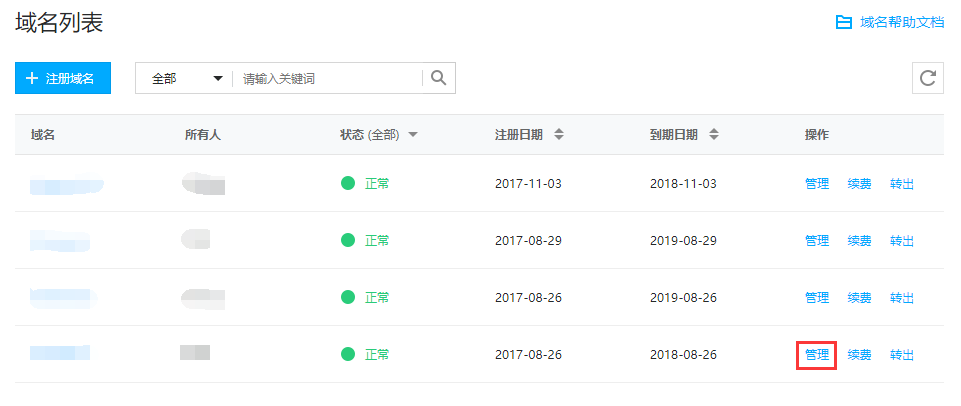Click the first row's blurred domain name
This screenshot has height=406, width=961.
pyautogui.click(x=66, y=185)
